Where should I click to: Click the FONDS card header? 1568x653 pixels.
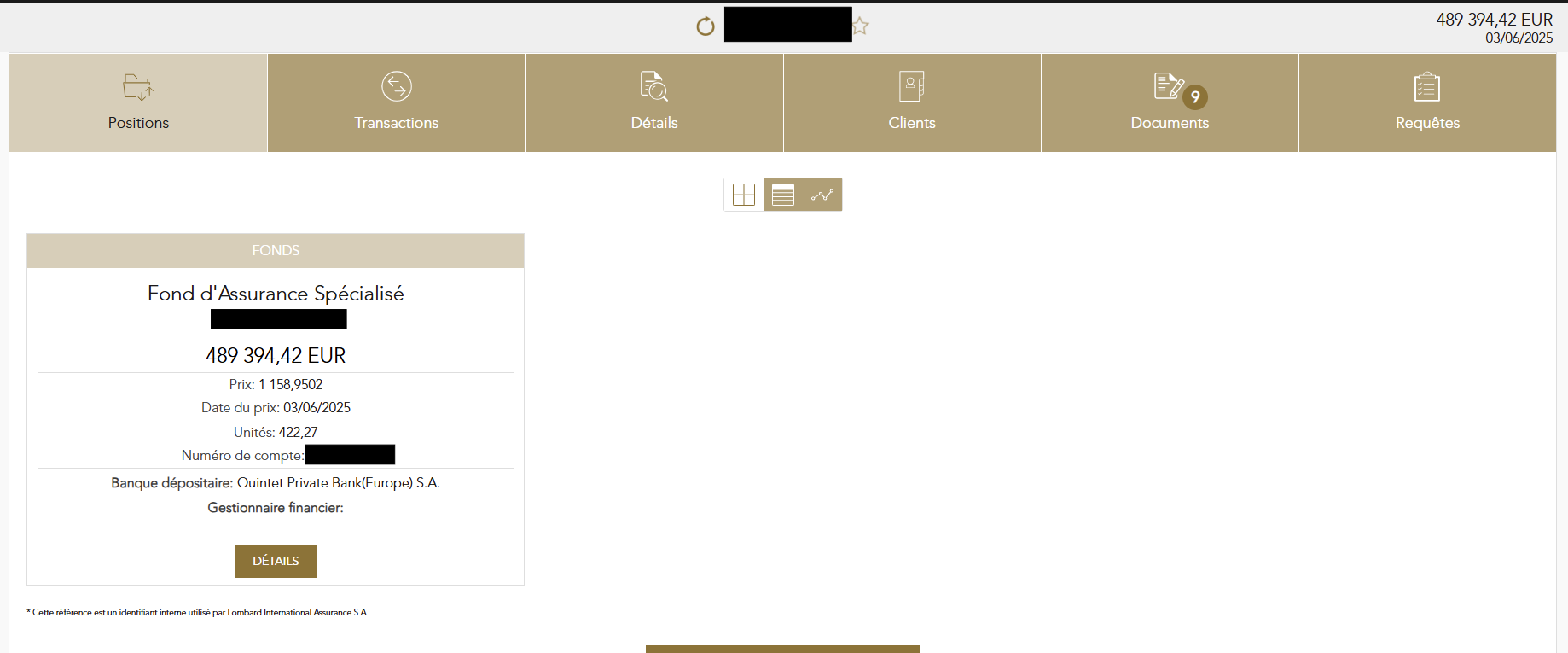276,251
